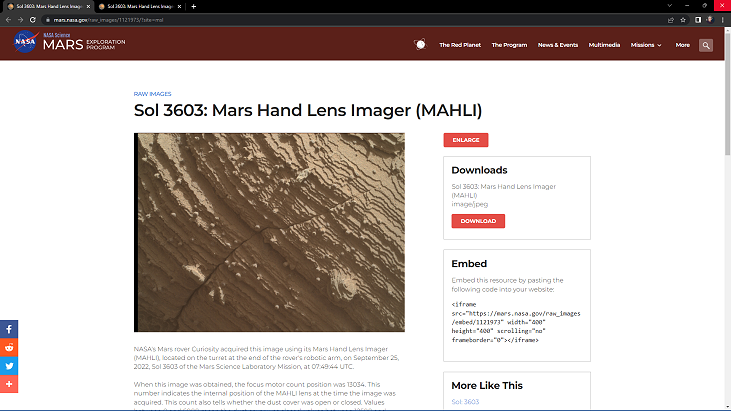
Task: Click the page vertical scrollbar thumb
Action: coord(727,94)
